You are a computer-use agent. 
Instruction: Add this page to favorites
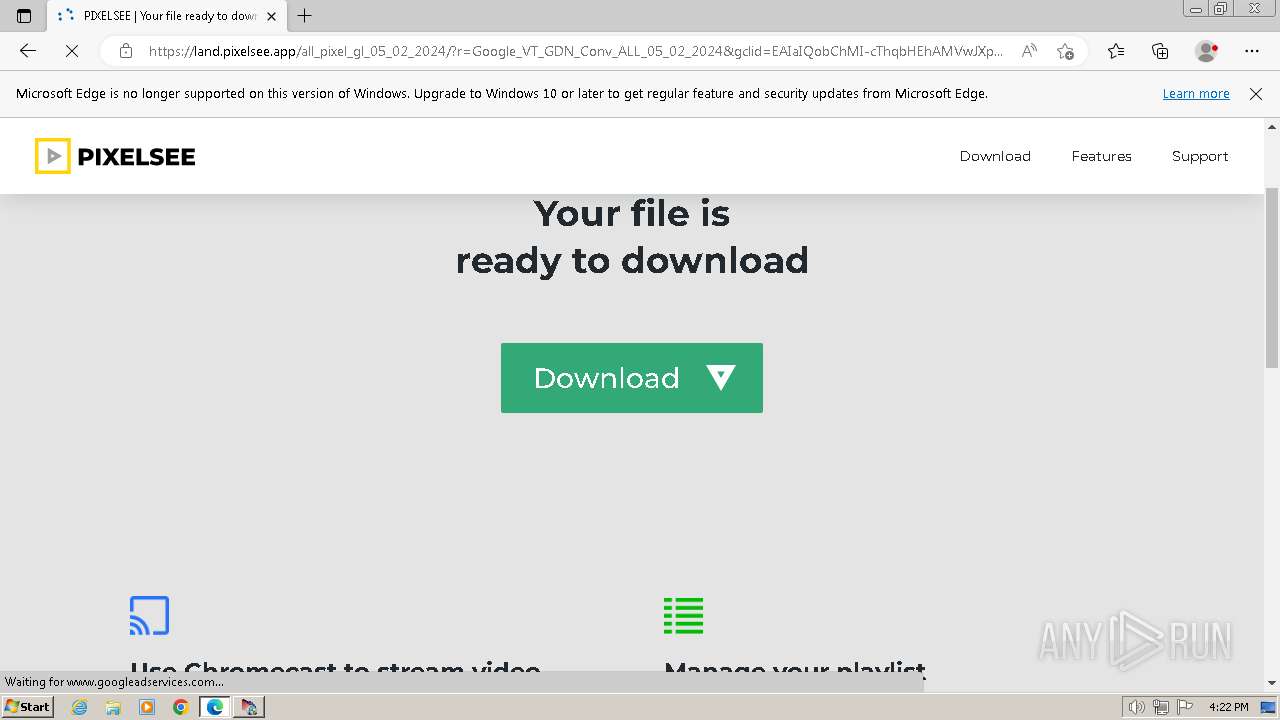(x=1065, y=51)
